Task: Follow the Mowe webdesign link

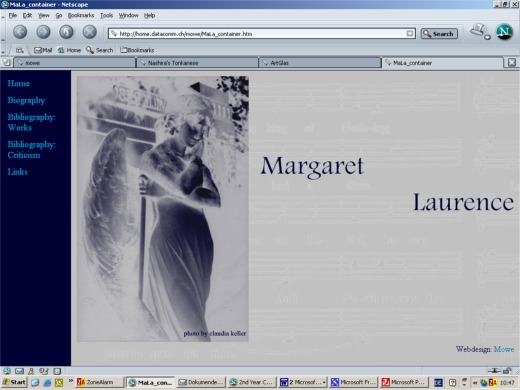Action: point(504,349)
